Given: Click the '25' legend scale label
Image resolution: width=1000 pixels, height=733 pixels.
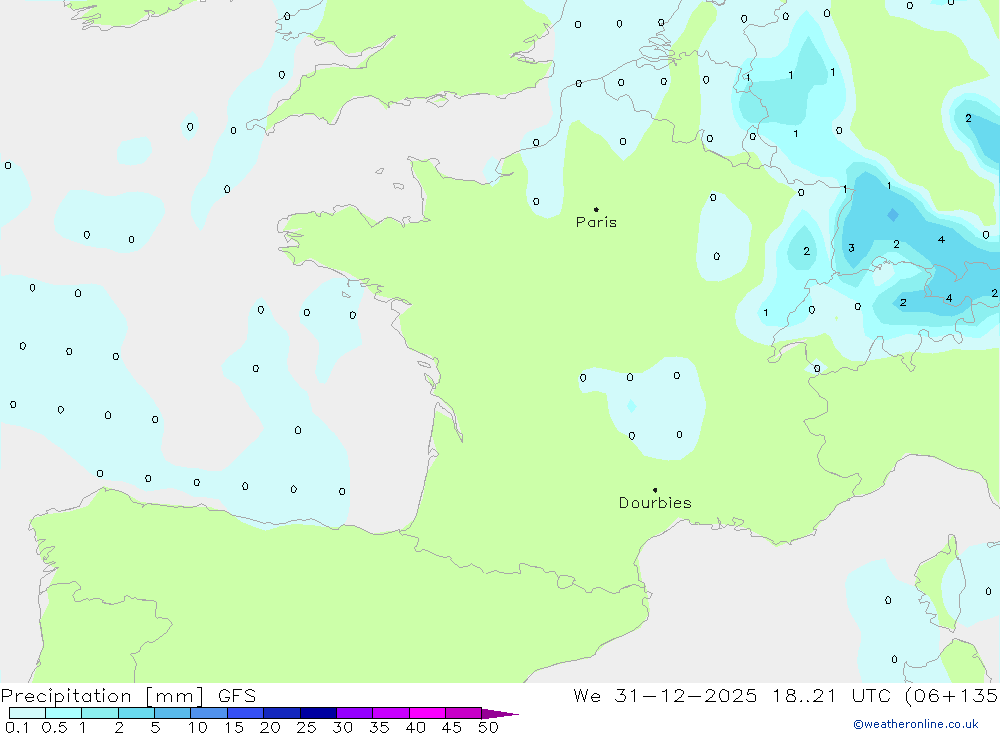Looking at the screenshot, I should click(307, 727).
